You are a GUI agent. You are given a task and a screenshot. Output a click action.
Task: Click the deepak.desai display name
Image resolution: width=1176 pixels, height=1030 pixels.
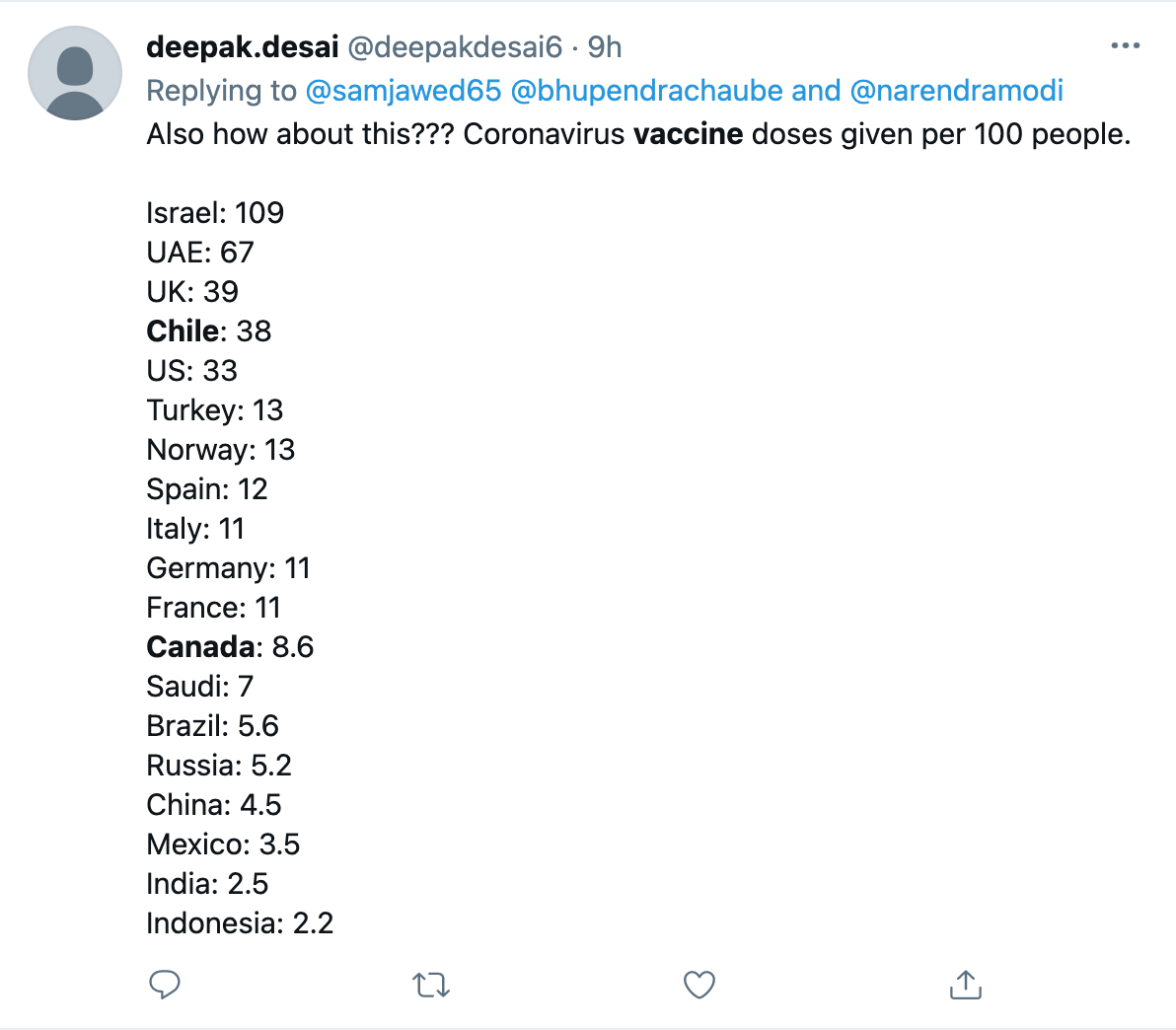coord(243,47)
